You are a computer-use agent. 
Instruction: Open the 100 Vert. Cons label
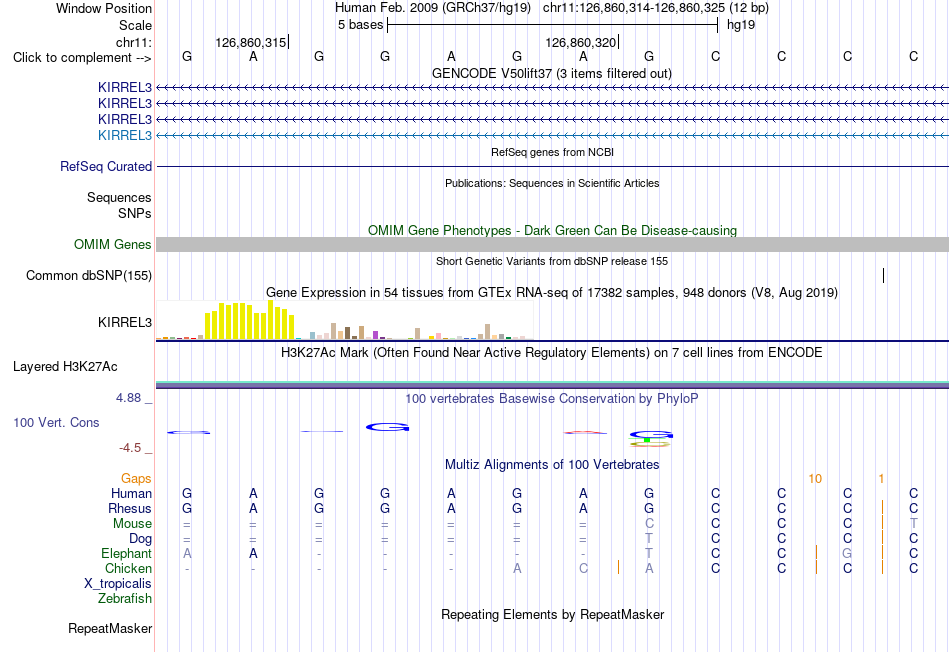point(56,422)
